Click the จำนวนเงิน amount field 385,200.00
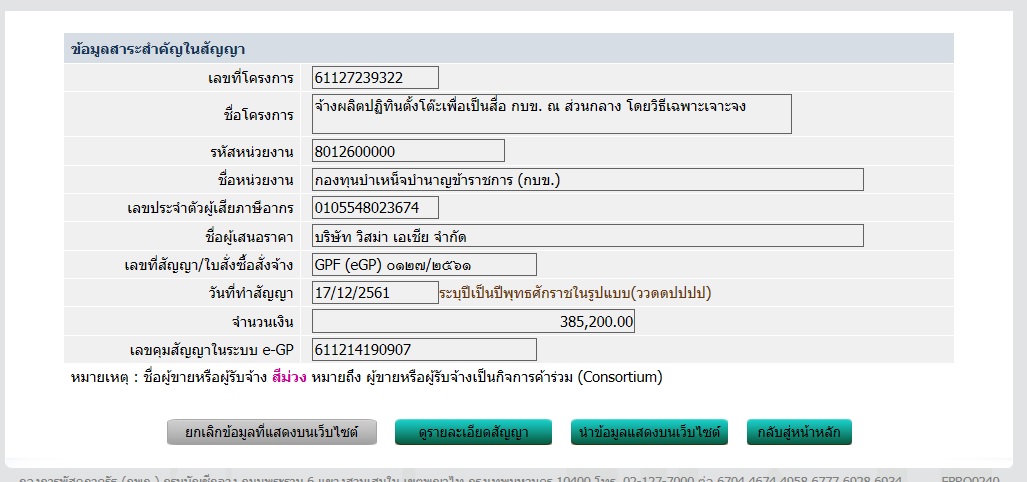Viewport: 1027px width, 482px height. (473, 322)
